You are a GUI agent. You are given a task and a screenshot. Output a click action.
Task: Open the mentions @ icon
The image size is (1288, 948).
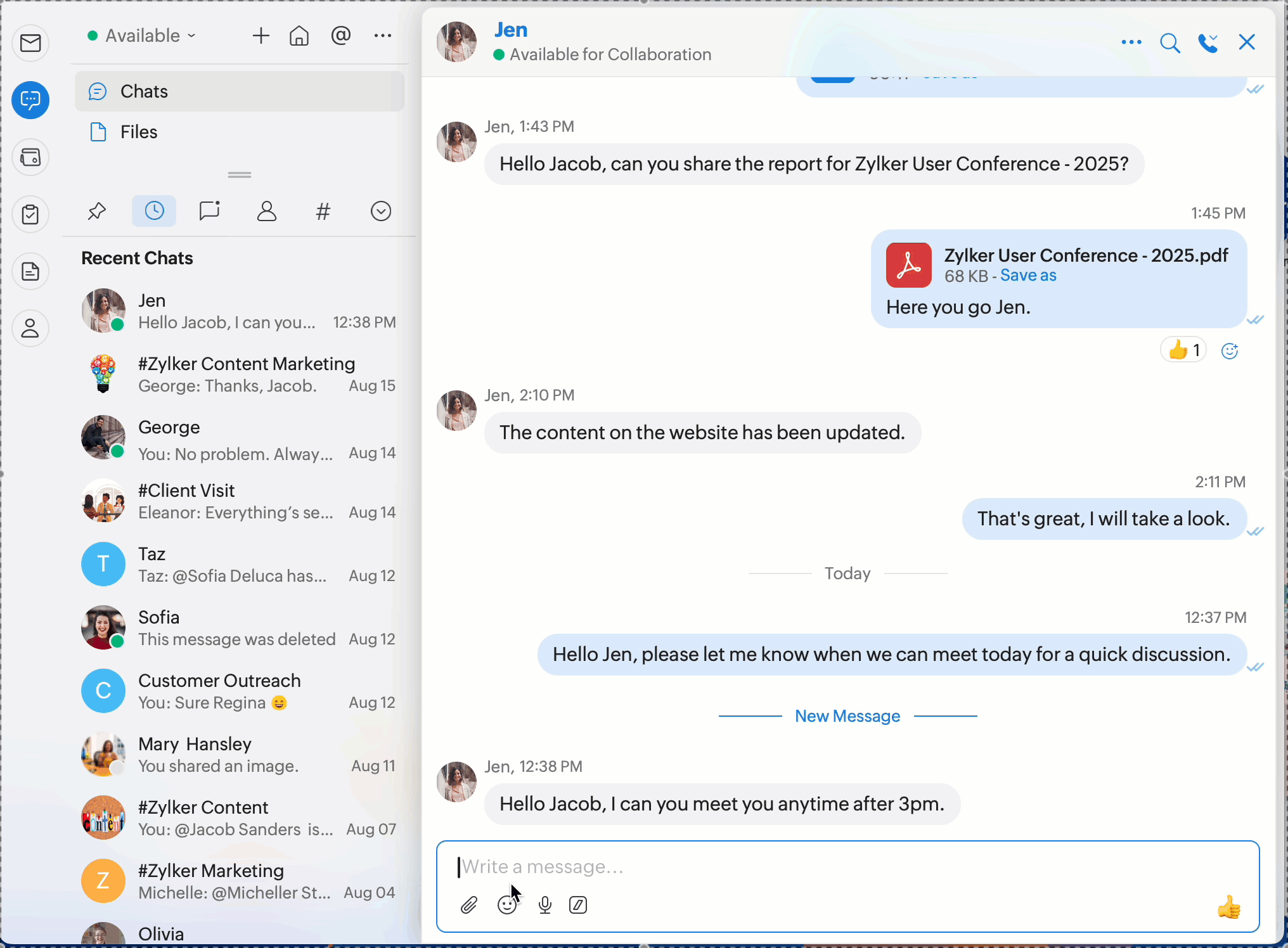[x=341, y=36]
